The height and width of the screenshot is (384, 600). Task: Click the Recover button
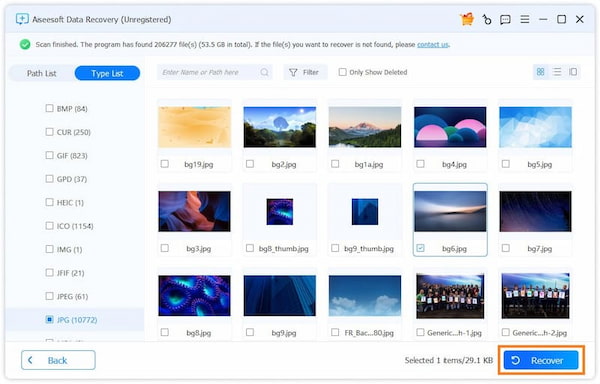tap(541, 360)
